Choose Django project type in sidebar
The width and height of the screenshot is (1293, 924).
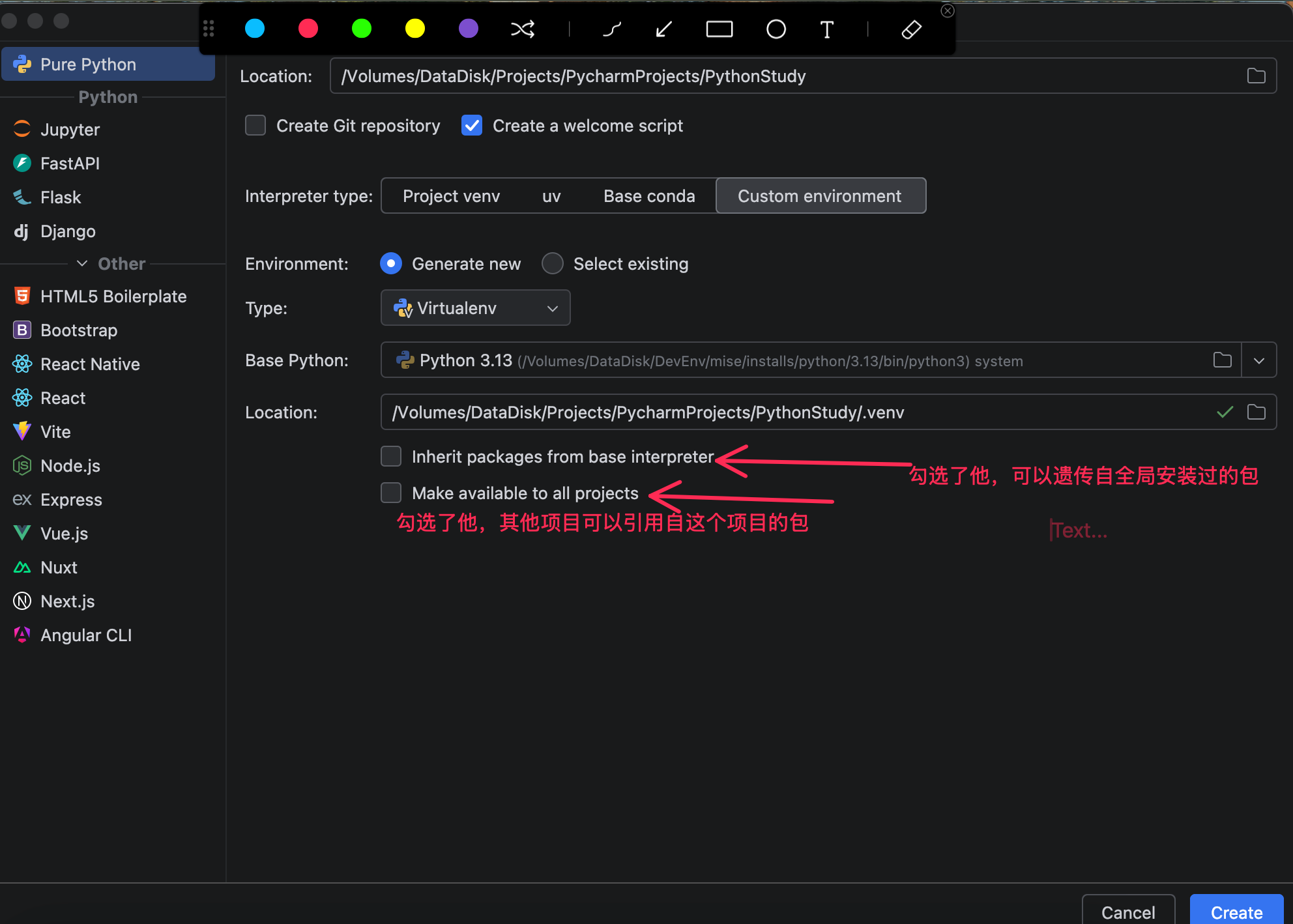(68, 231)
